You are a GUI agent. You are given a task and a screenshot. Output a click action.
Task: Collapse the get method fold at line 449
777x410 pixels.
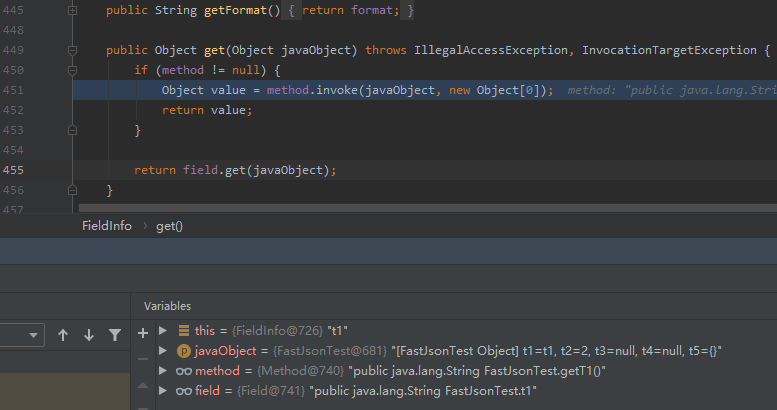pyautogui.click(x=72, y=50)
